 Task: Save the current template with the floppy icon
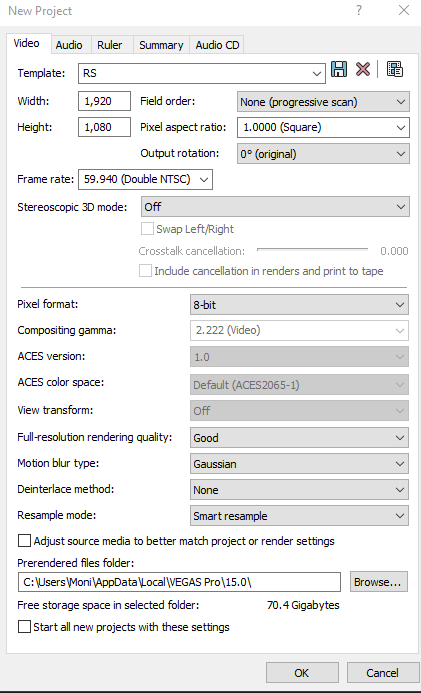(x=339, y=69)
